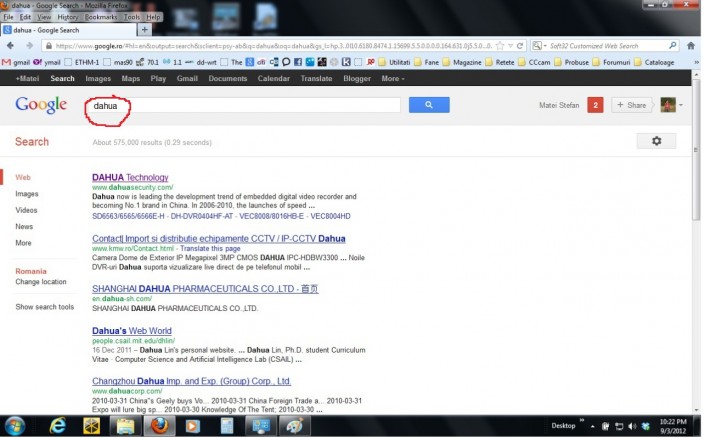Open a new Firefox tab

point(144,30)
